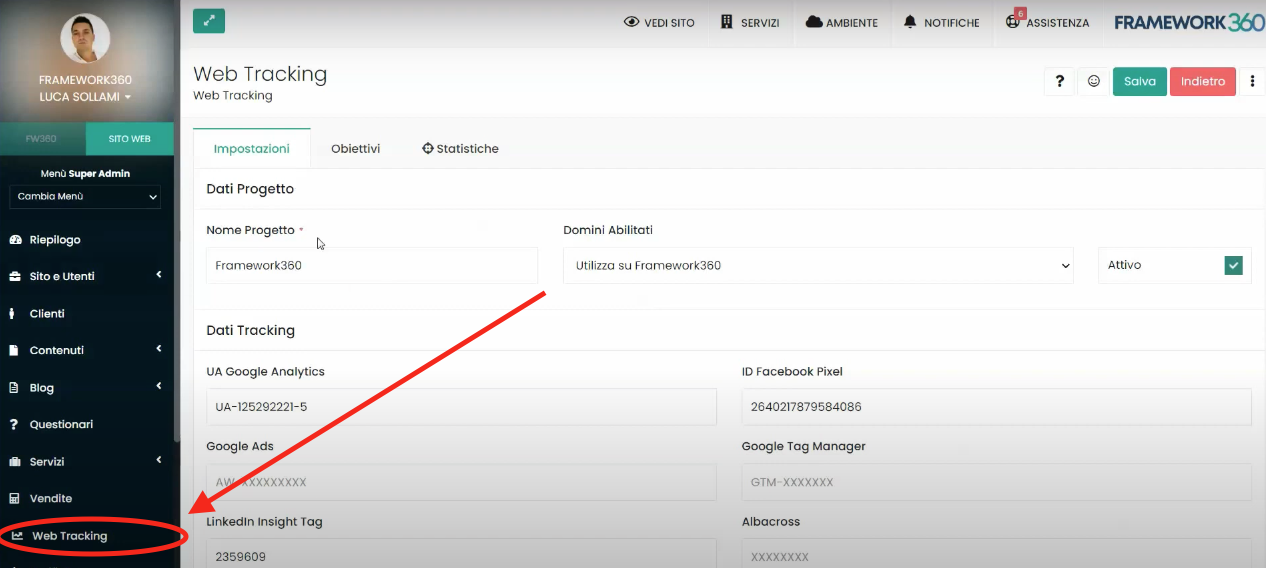
Task: Open the help question mark icon
Action: 1059,82
